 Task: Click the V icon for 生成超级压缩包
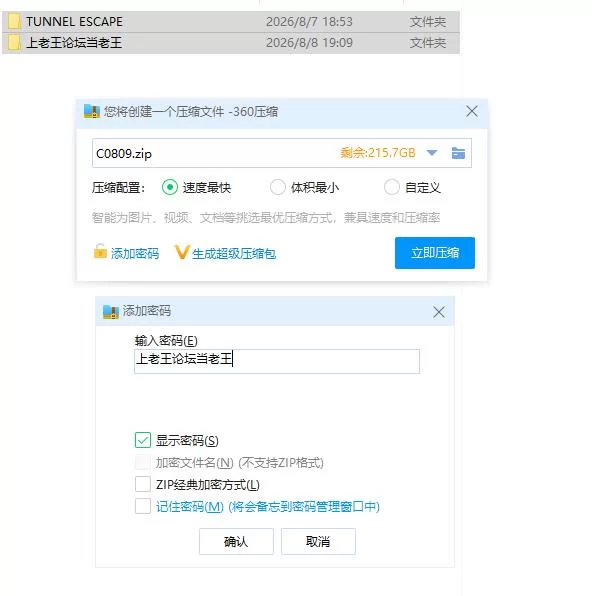[182, 252]
